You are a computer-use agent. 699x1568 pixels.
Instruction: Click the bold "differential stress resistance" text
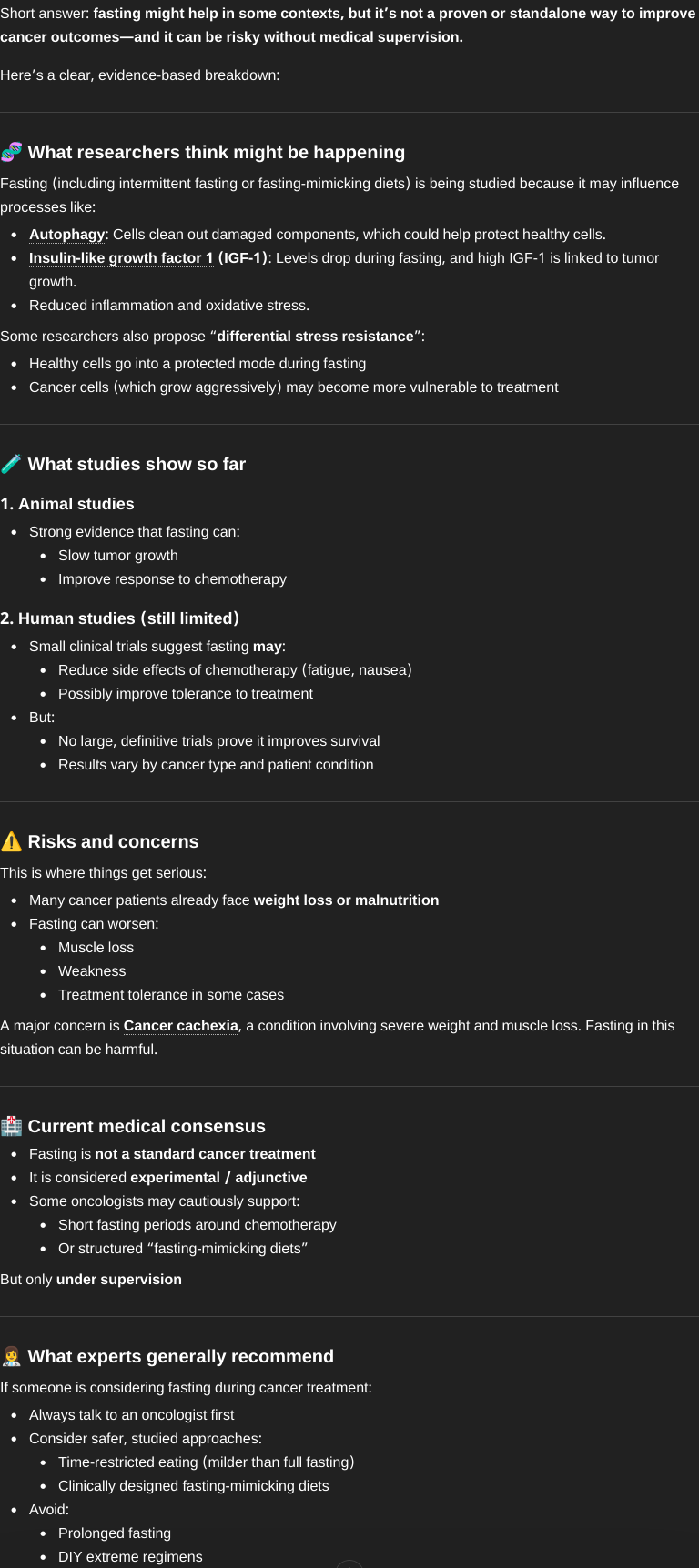click(315, 337)
